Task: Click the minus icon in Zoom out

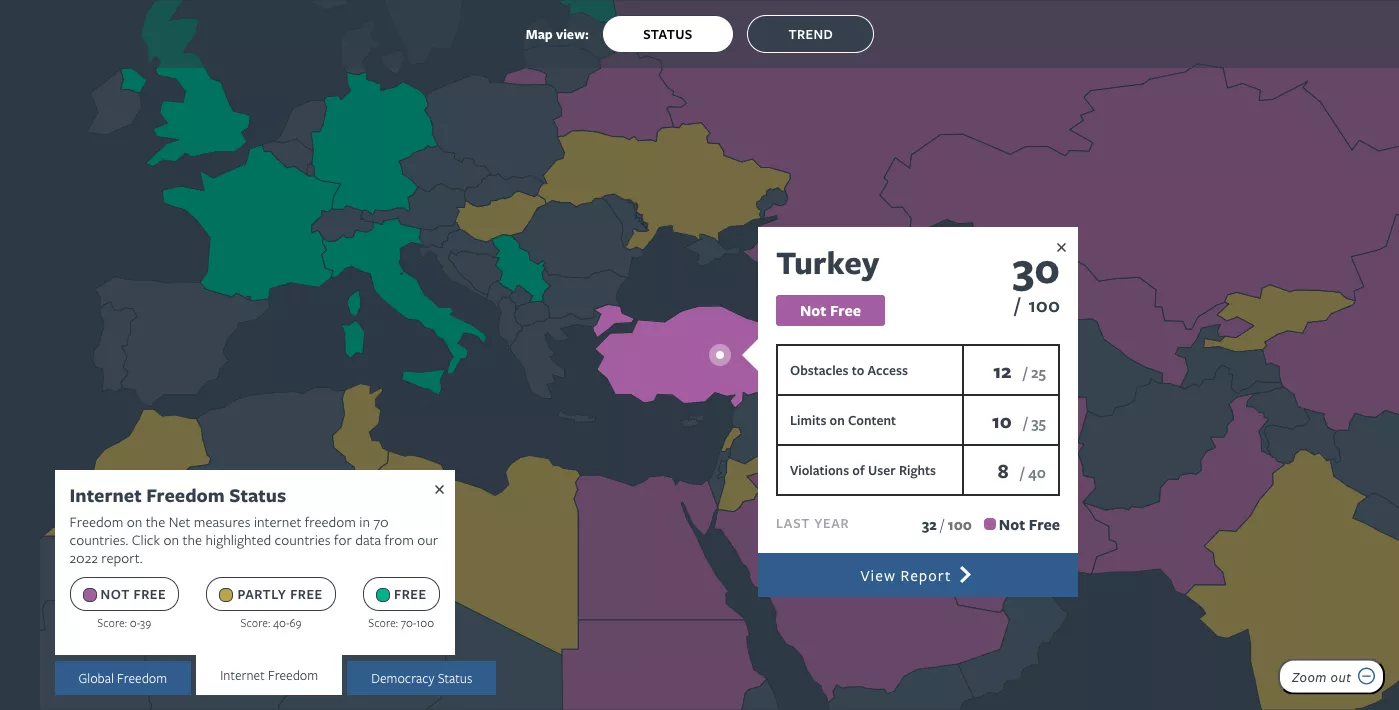Action: 1366,677
